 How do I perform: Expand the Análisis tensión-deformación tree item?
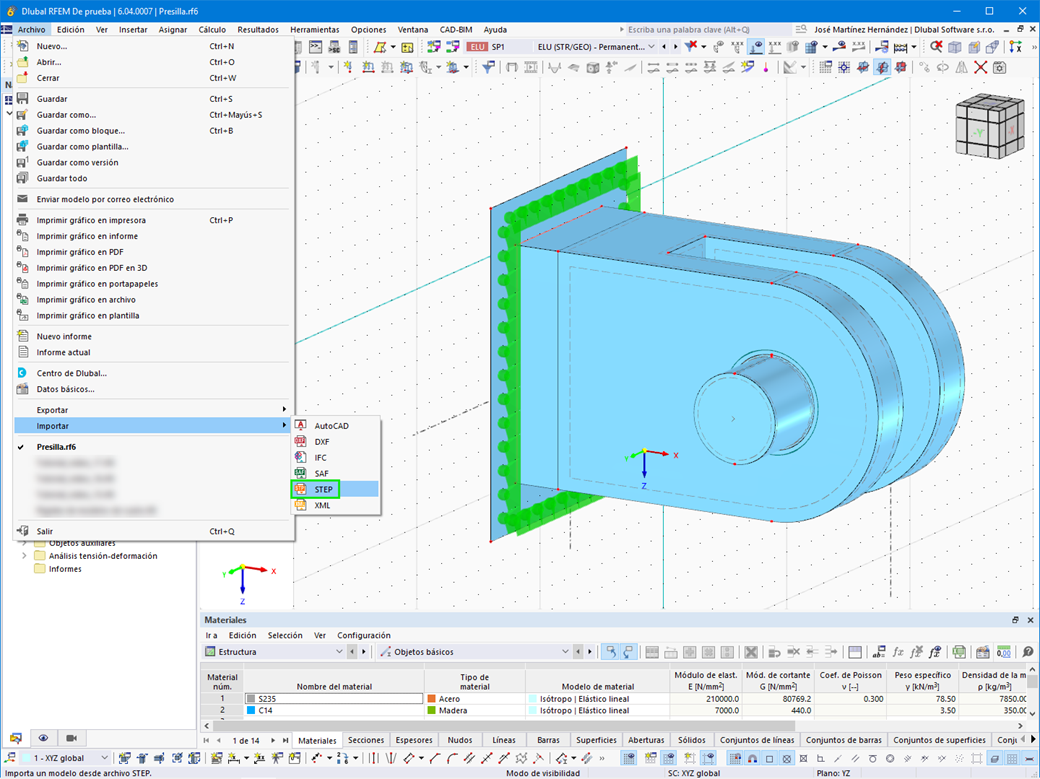click(x=25, y=555)
